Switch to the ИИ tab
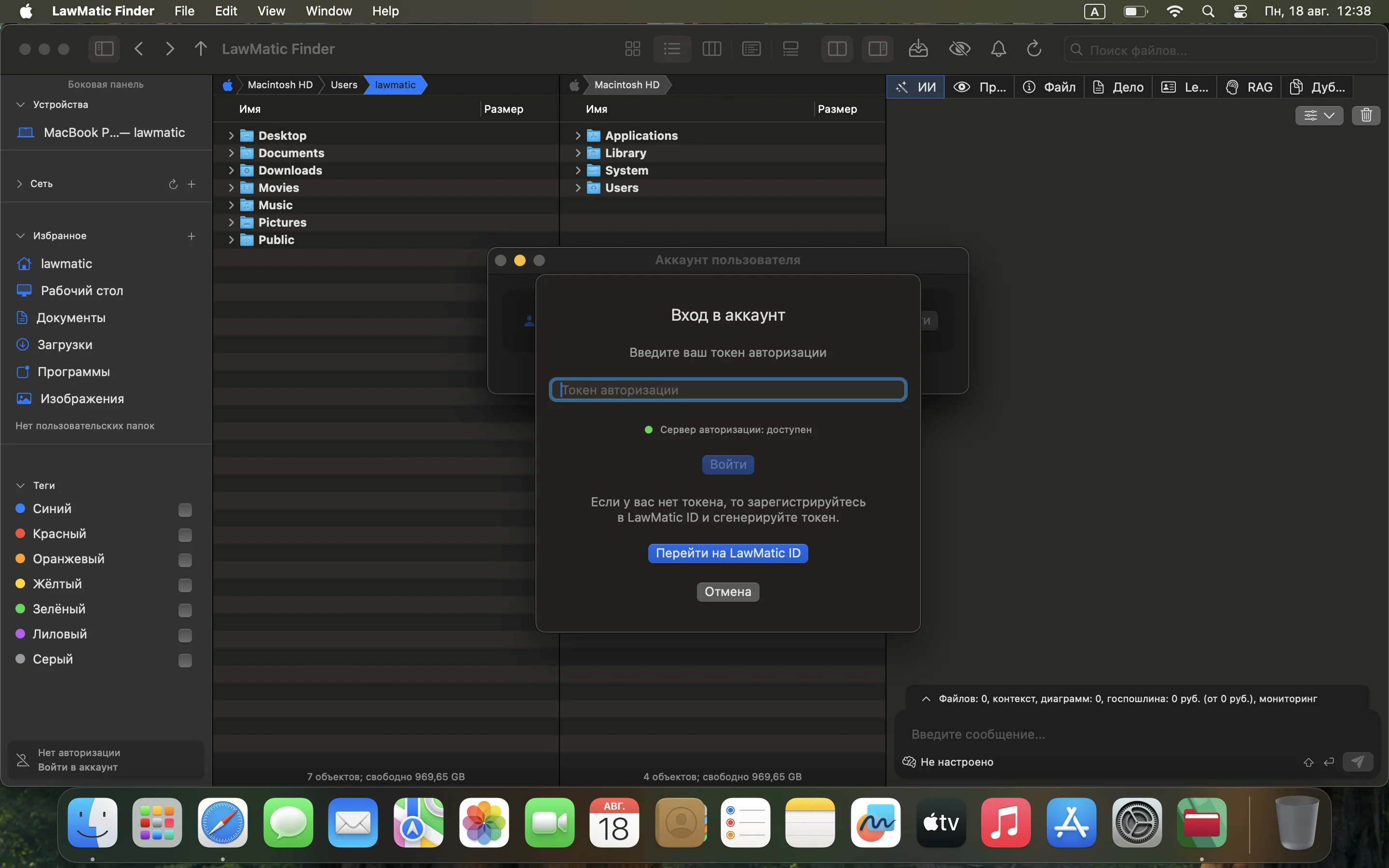This screenshot has width=1389, height=868. [x=915, y=87]
